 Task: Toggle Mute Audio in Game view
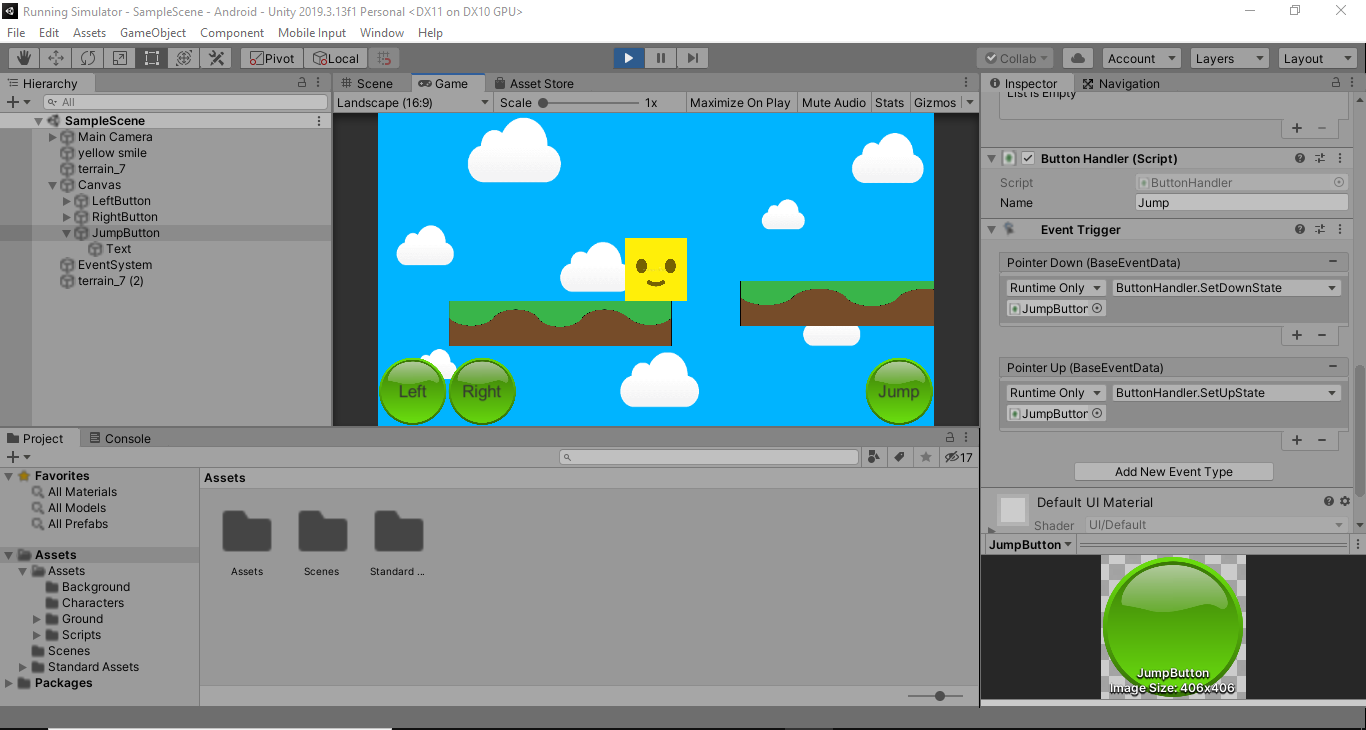tap(834, 102)
